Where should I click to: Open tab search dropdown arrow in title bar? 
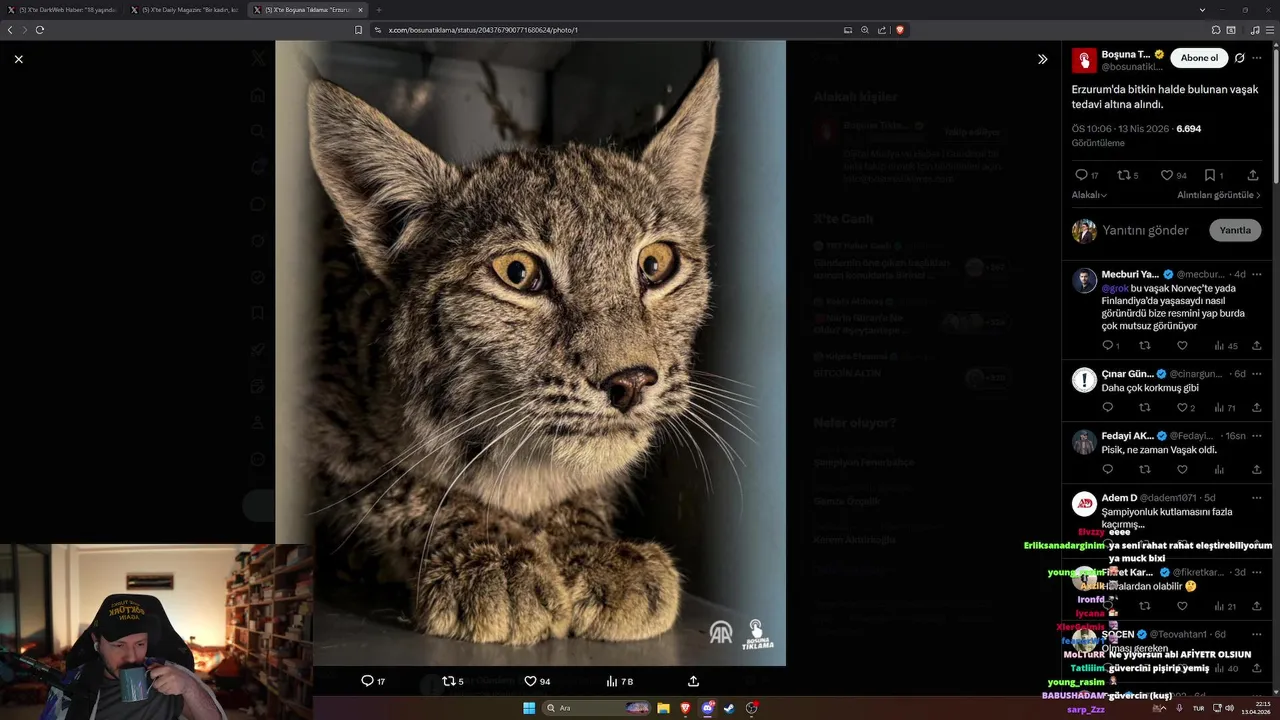[x=1201, y=10]
